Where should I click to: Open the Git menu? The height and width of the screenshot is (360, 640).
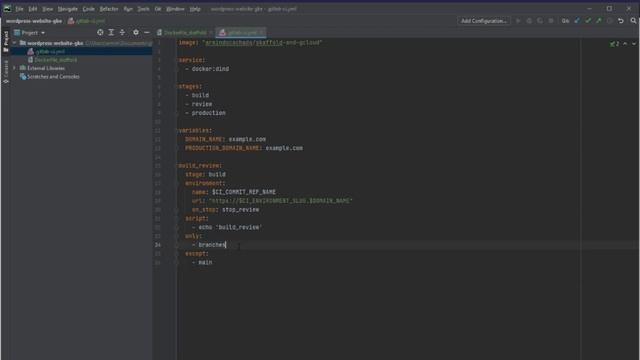[x=158, y=9]
